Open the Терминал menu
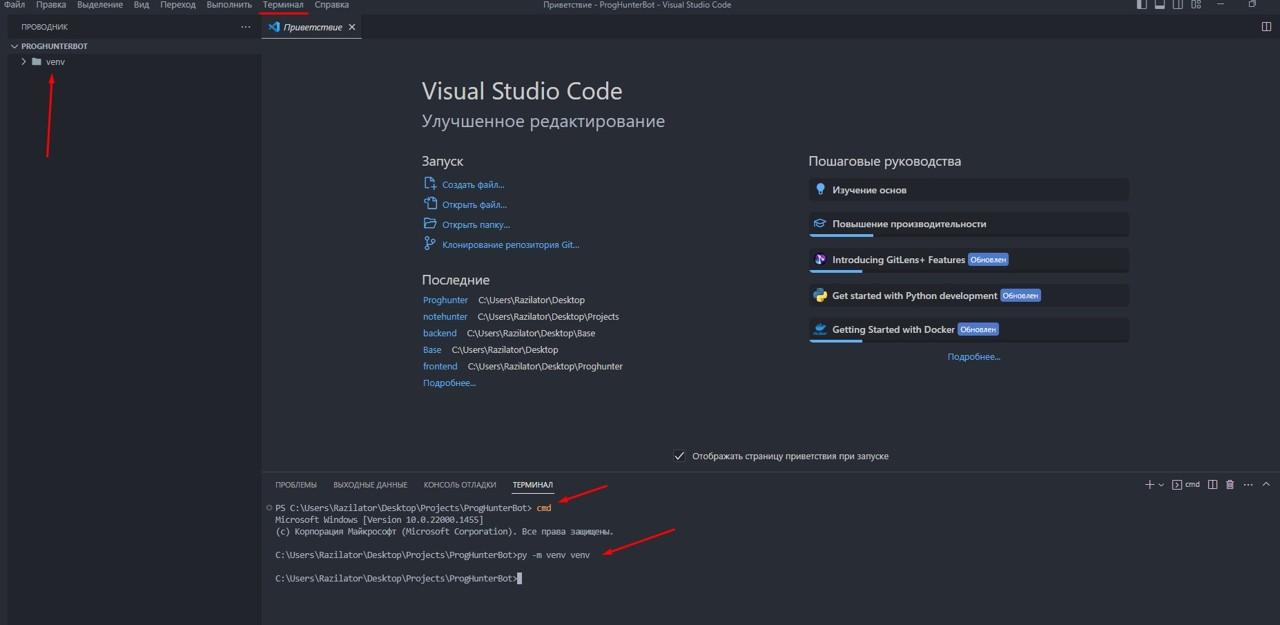The height and width of the screenshot is (625, 1280). click(283, 5)
